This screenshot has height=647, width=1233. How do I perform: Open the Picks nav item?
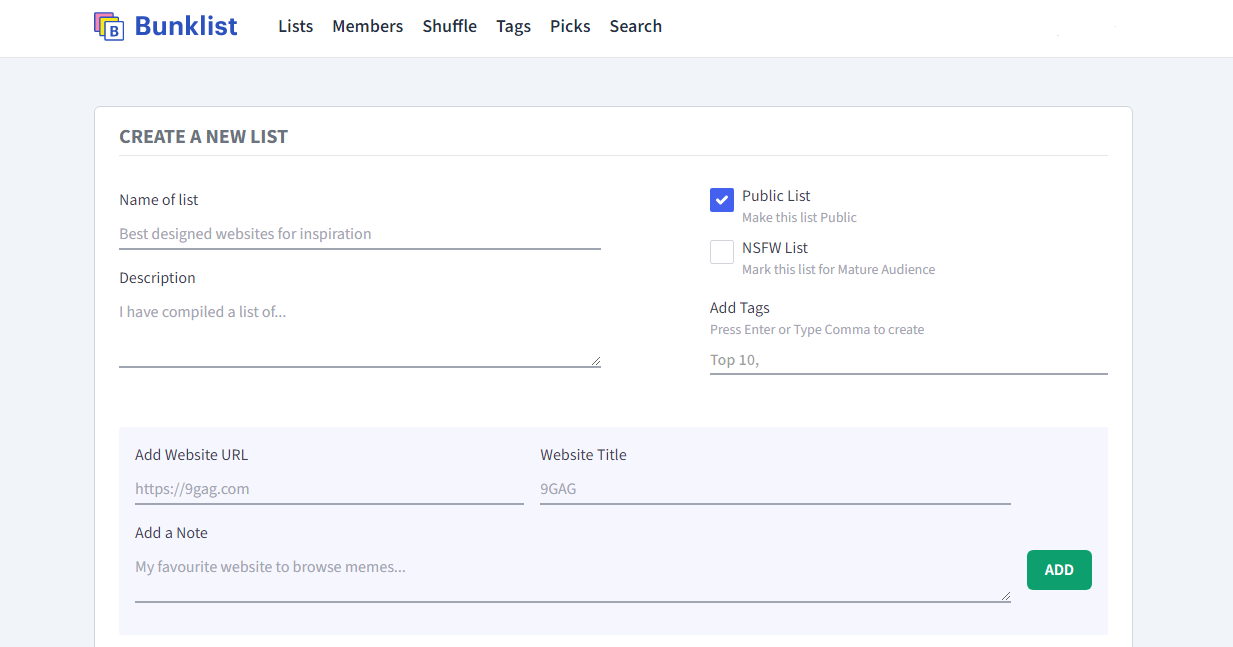pyautogui.click(x=570, y=26)
